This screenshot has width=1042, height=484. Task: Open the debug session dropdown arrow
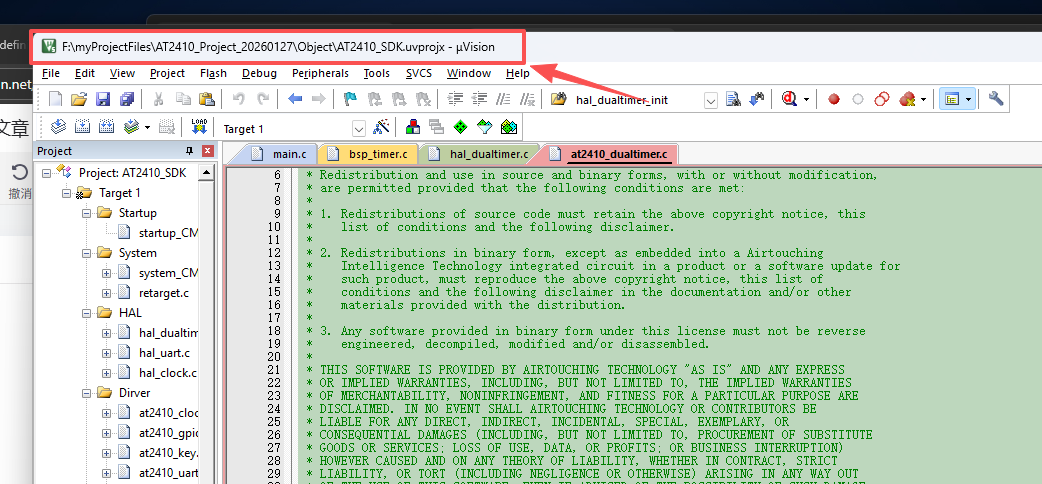coord(806,100)
